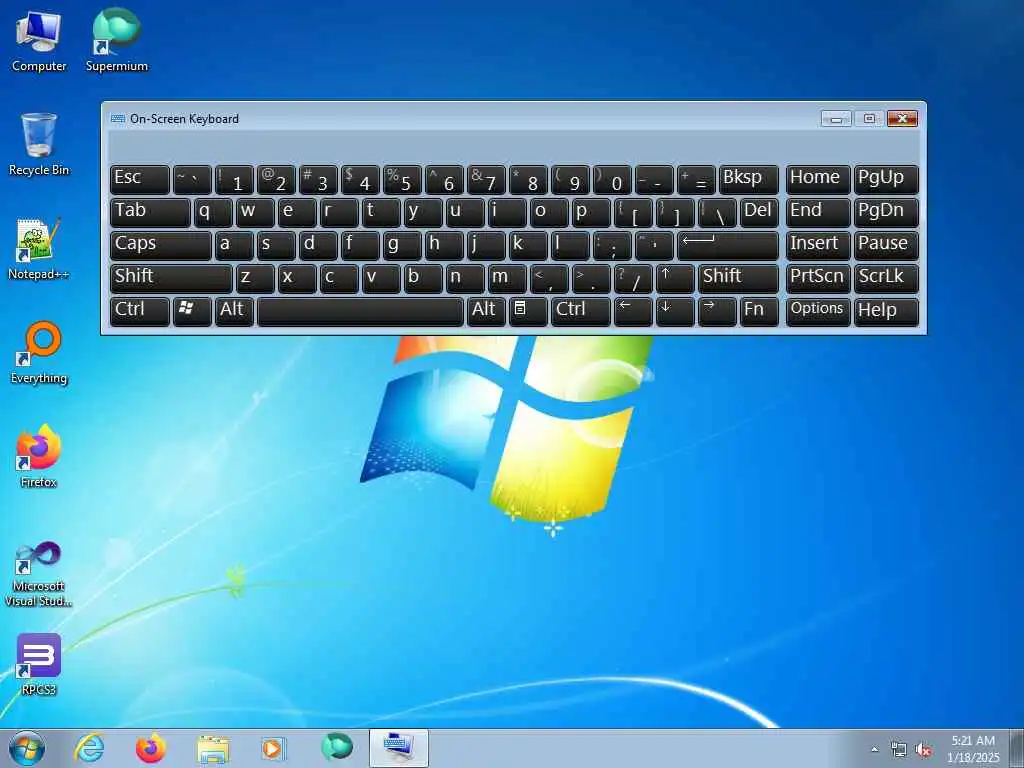Image resolution: width=1024 pixels, height=768 pixels.
Task: Toggle the Caps lock key
Action: pyautogui.click(x=161, y=246)
